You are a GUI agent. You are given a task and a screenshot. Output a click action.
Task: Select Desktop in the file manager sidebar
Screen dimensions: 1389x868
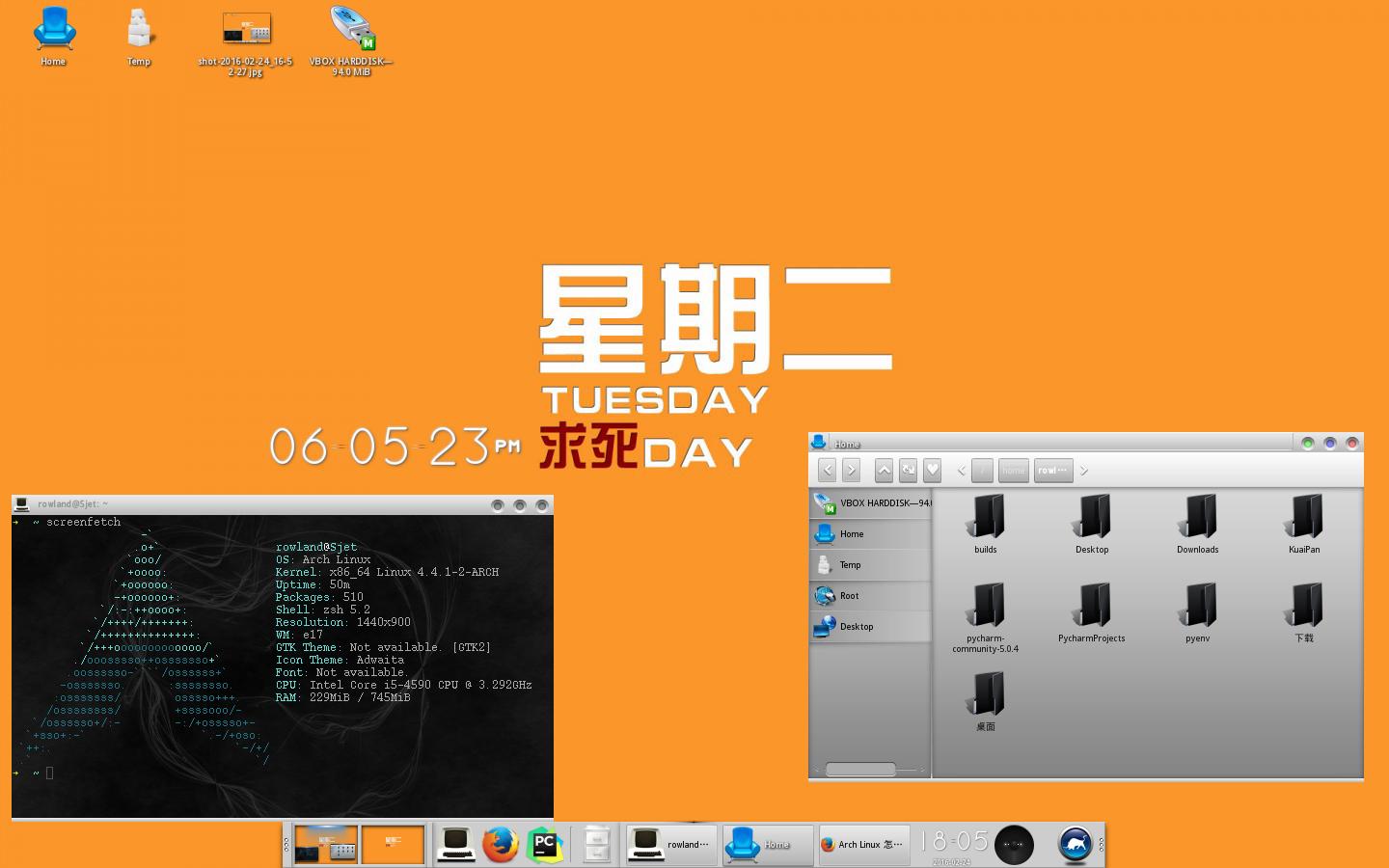coord(871,626)
